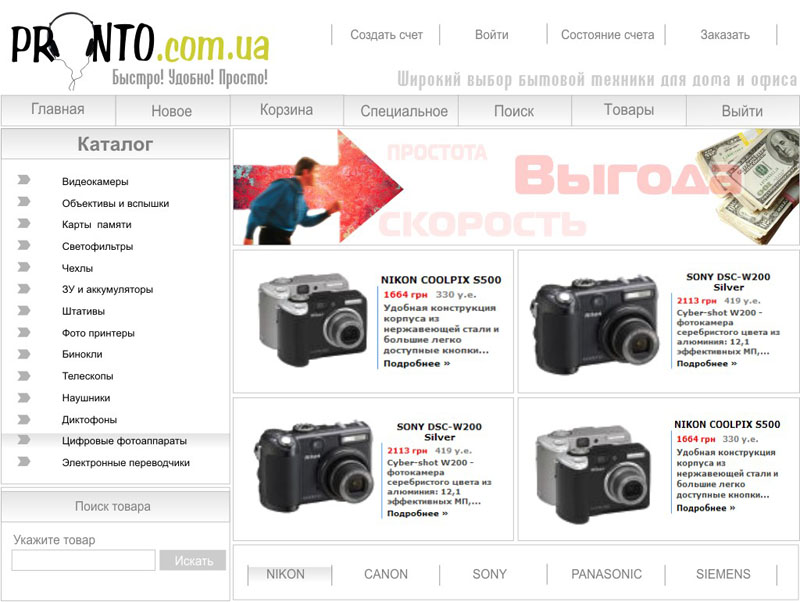This screenshot has height=602, width=800.
Task: Click the arrow bullet beside Наушники
Action: [x=24, y=398]
